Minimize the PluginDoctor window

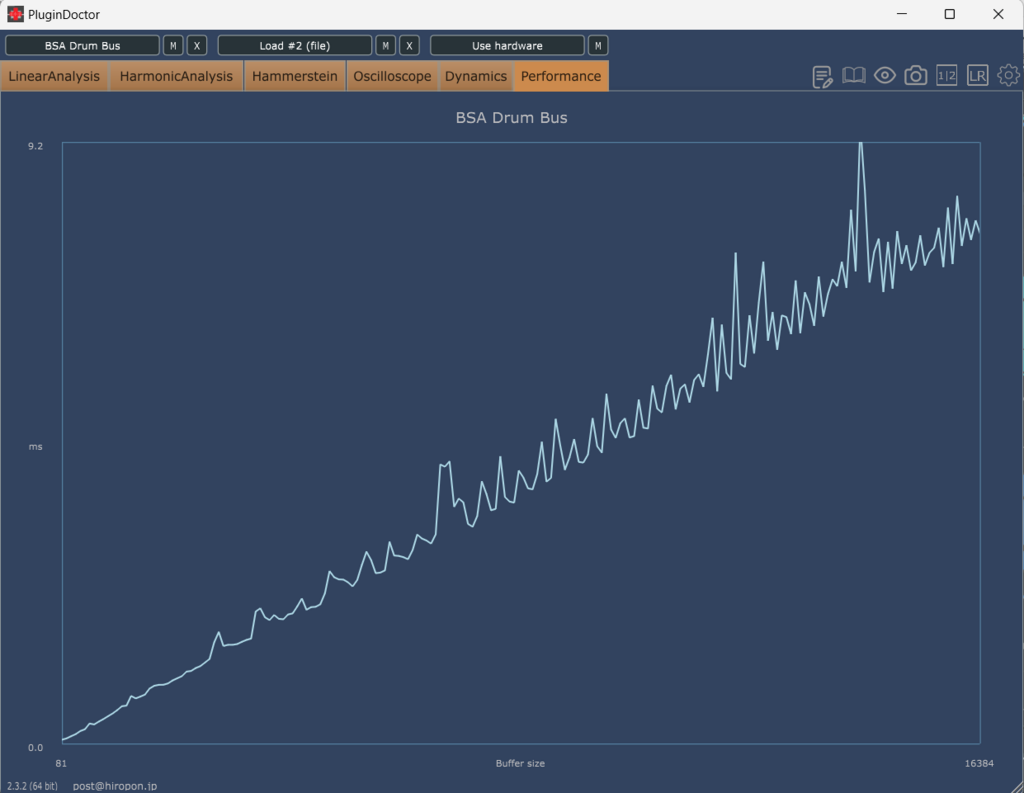point(902,14)
